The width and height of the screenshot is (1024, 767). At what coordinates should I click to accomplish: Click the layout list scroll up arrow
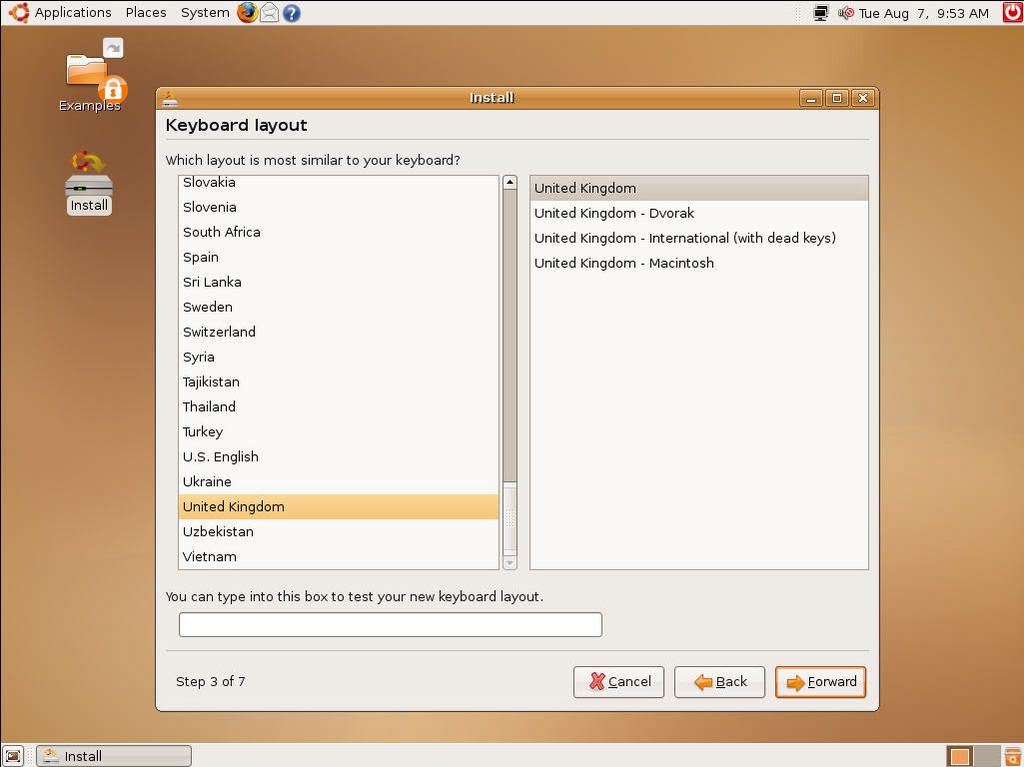pos(510,182)
